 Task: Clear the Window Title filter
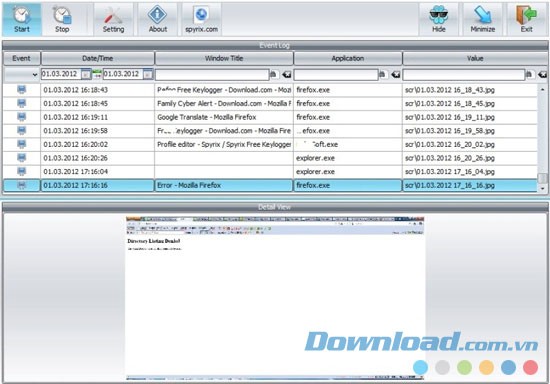click(x=287, y=74)
